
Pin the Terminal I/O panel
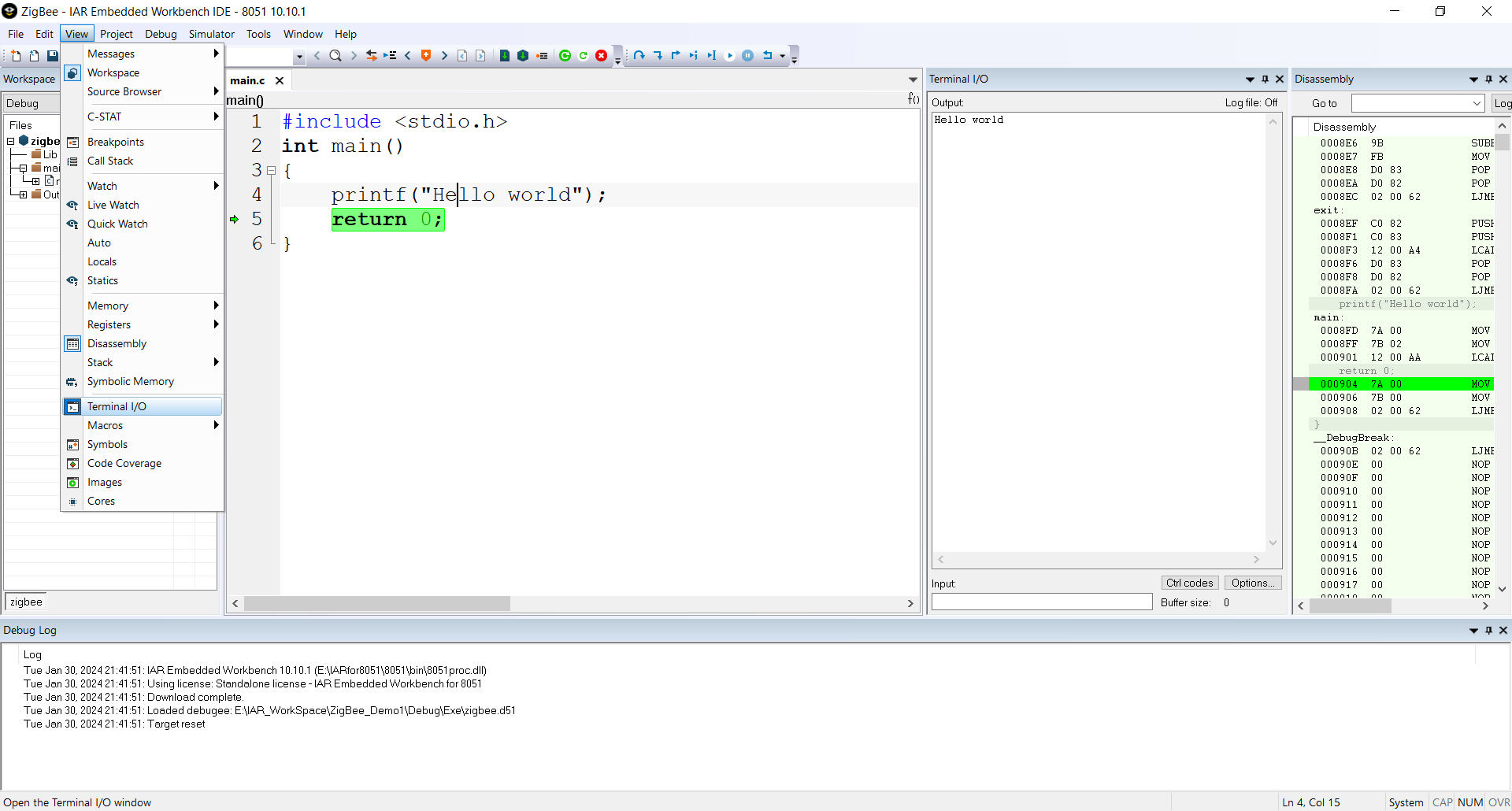click(1266, 79)
